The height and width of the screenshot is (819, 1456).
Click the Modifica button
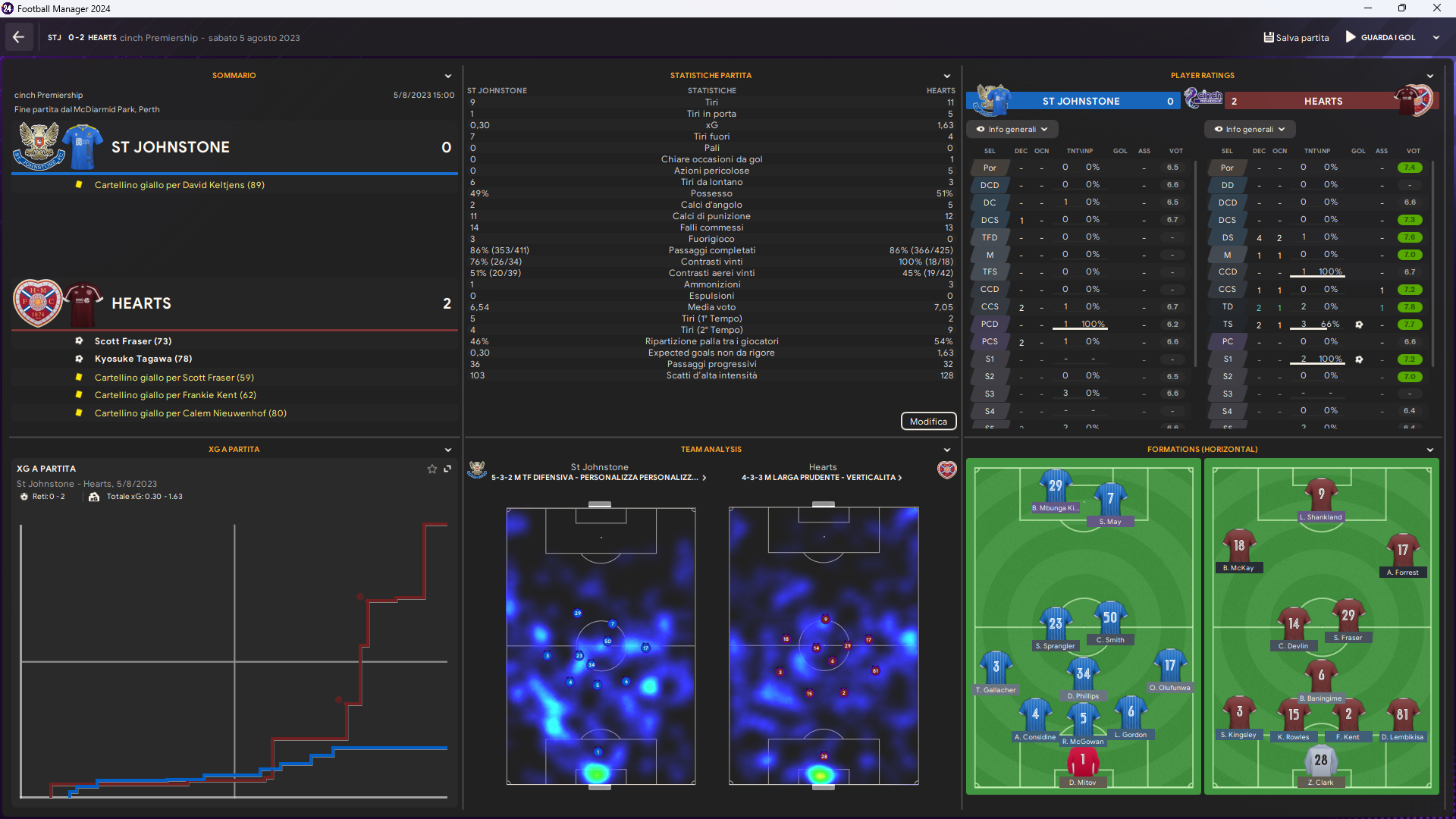[x=928, y=422]
